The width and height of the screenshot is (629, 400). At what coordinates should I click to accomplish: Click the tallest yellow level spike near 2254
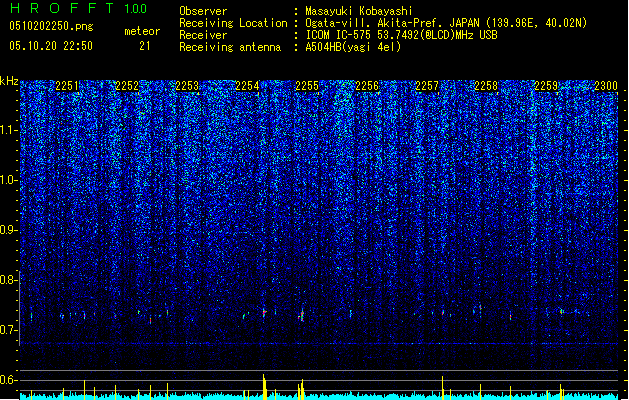(264, 387)
